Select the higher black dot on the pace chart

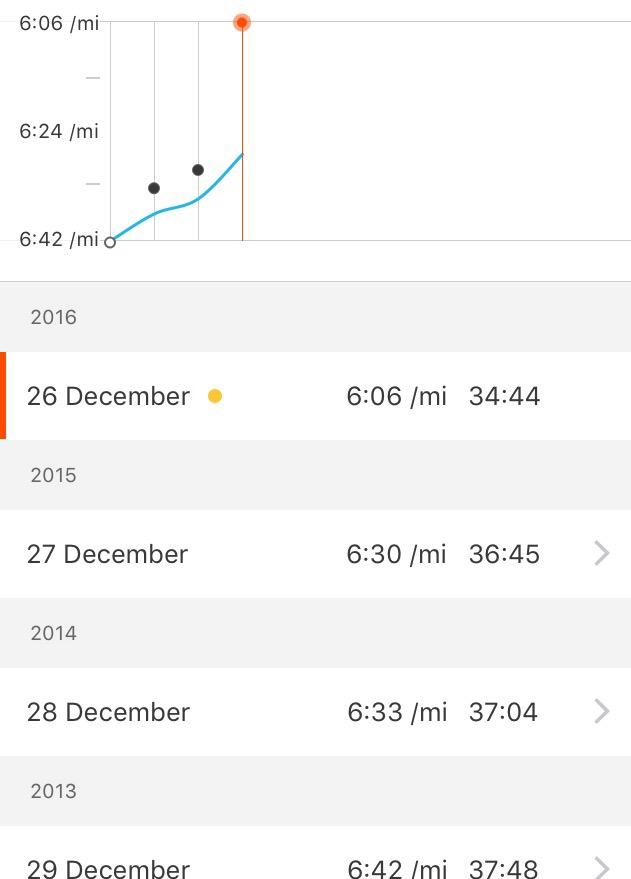[x=198, y=170]
